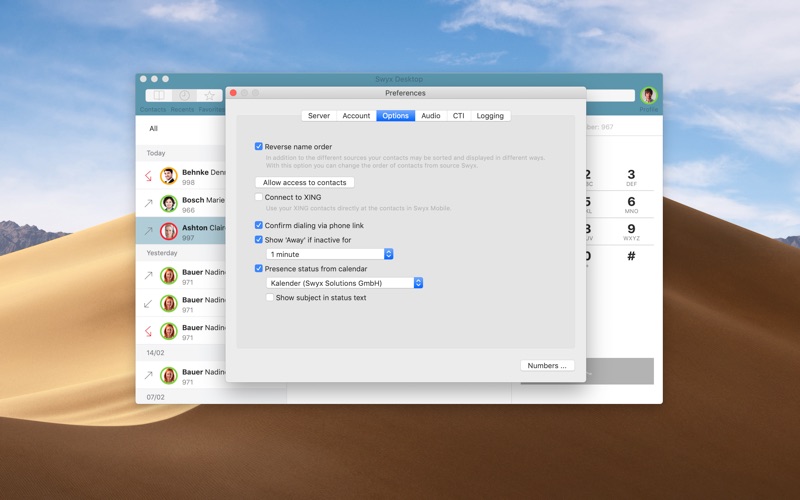Switch to the Server tab

coord(319,116)
